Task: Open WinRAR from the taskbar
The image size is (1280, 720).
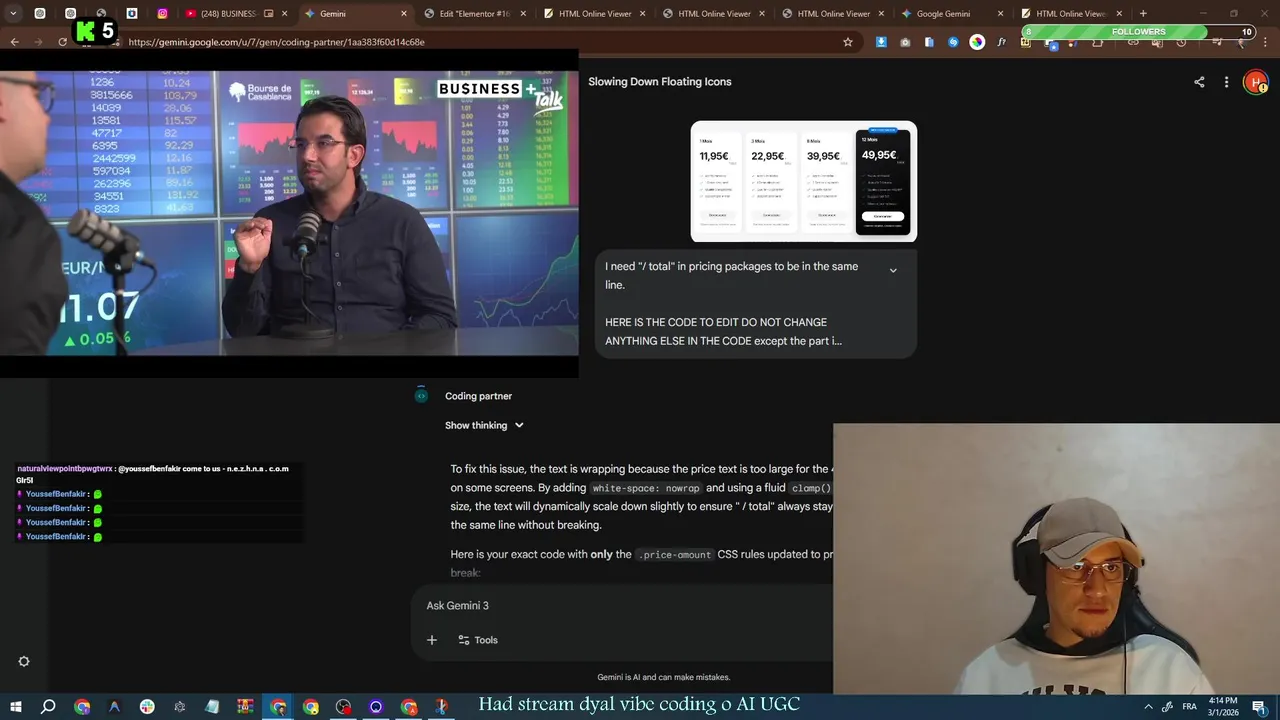Action: click(x=245, y=707)
